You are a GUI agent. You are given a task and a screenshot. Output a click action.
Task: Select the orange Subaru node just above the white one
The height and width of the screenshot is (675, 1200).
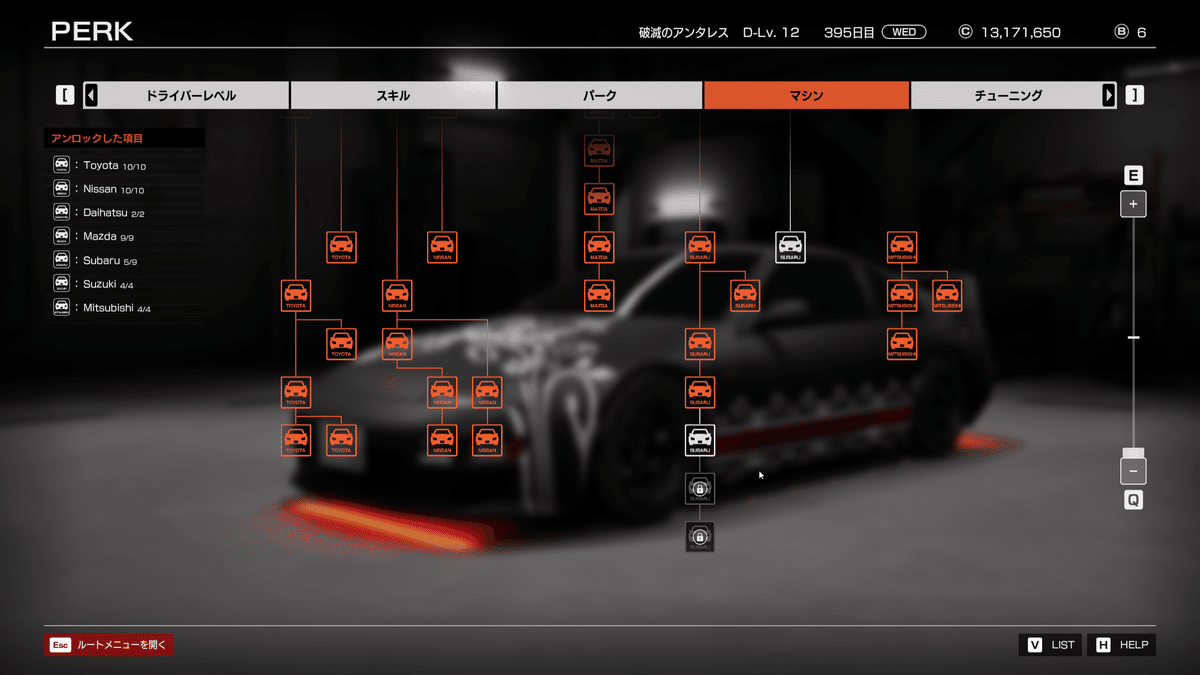click(700, 392)
